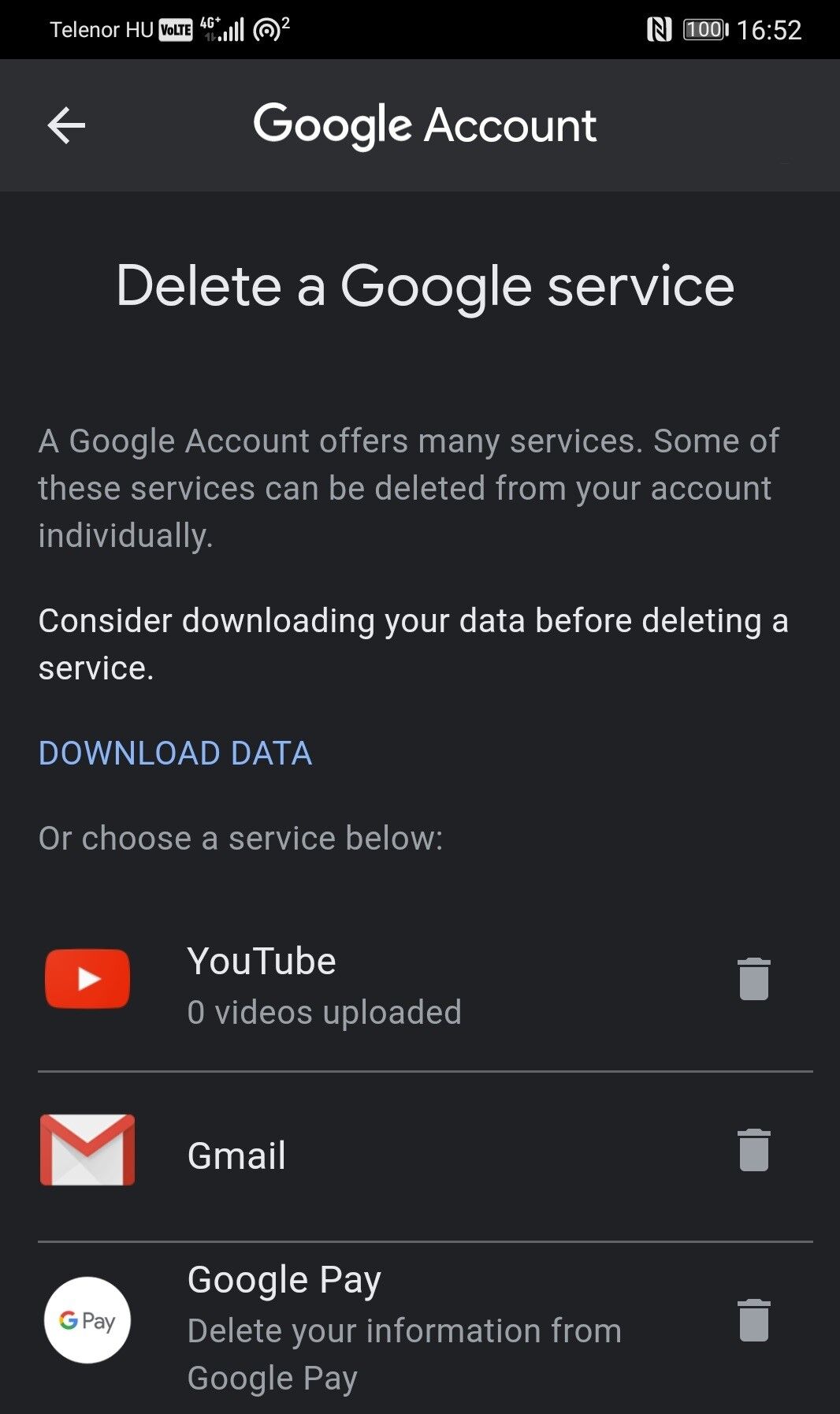The image size is (840, 1414).
Task: Select the Gmail service label
Action: point(236,1156)
